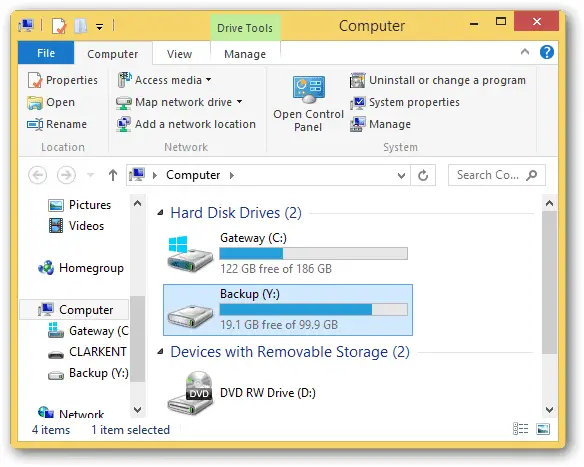Expand the Access media dropdown
The image size is (584, 467).
[209, 80]
